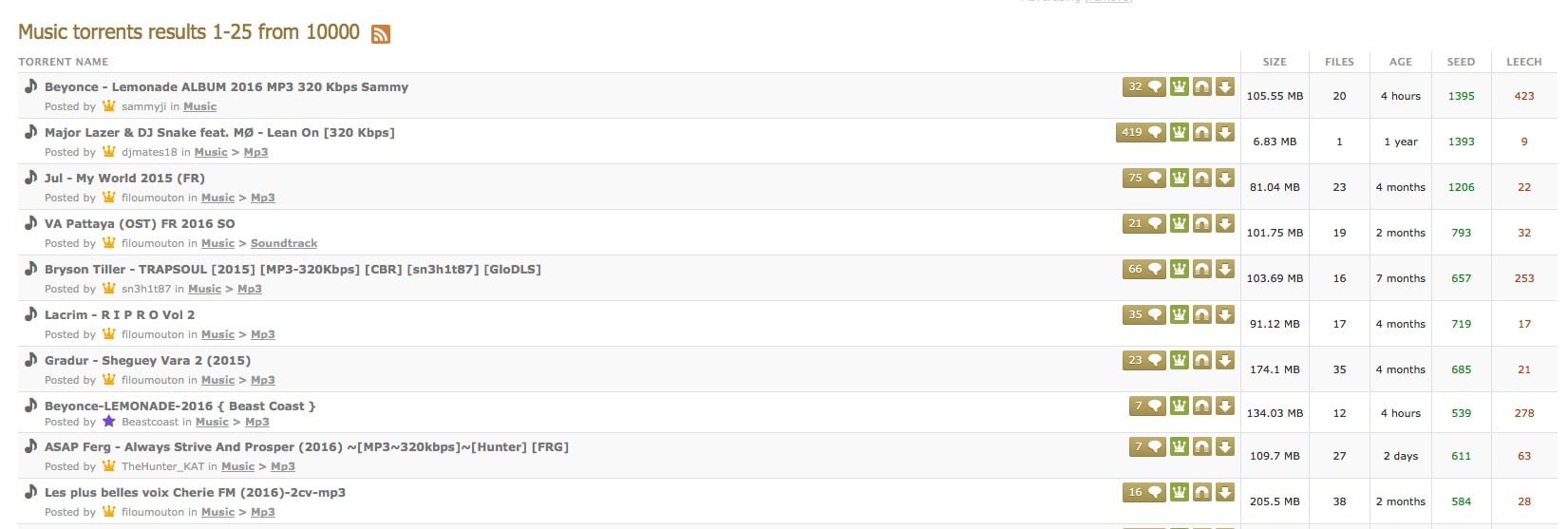Open magnet link for Les plus belles voix Cherie FM
Image resolution: width=1568 pixels, height=529 pixels.
(1202, 492)
